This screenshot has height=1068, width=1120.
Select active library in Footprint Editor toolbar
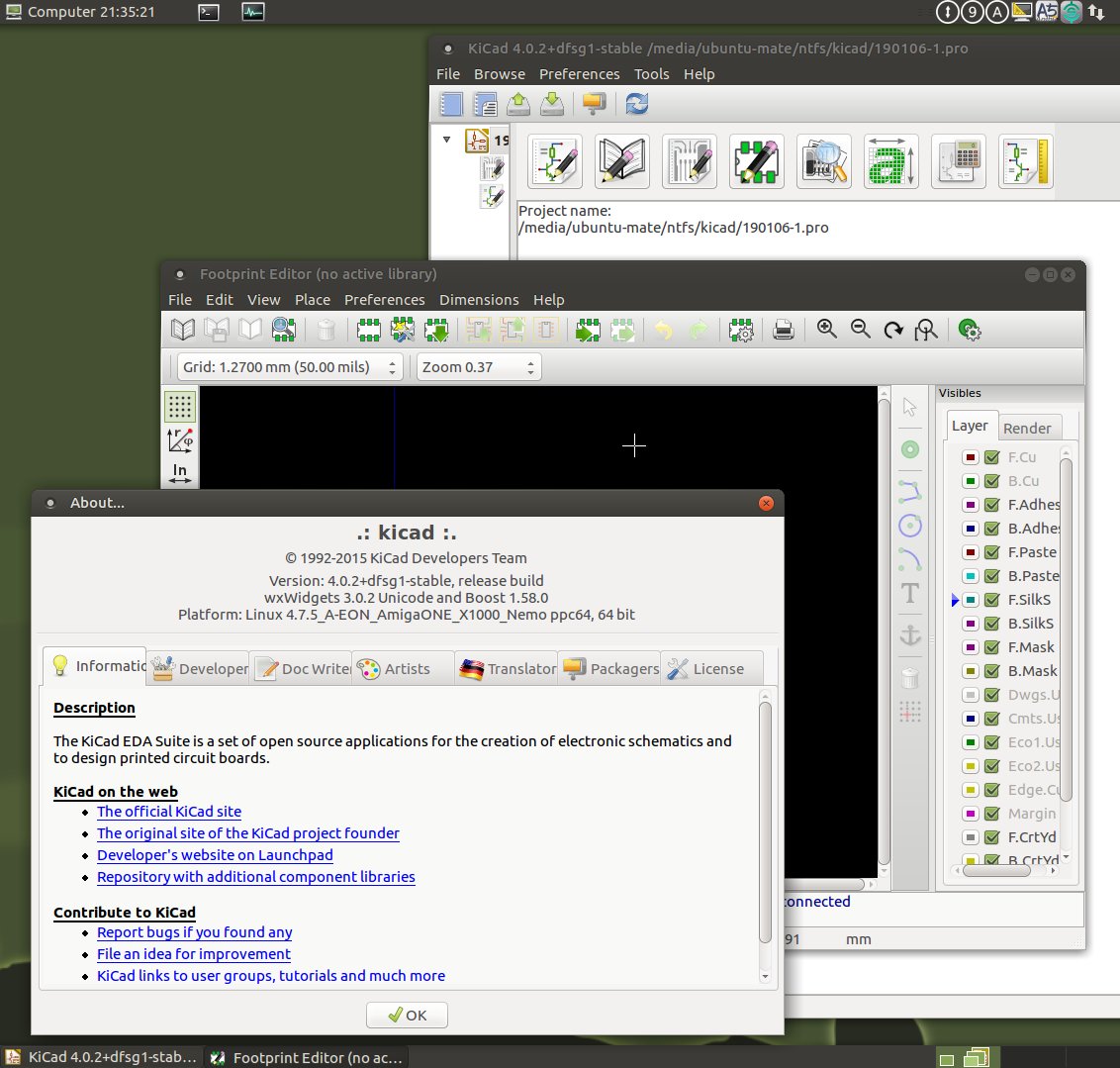[183, 330]
